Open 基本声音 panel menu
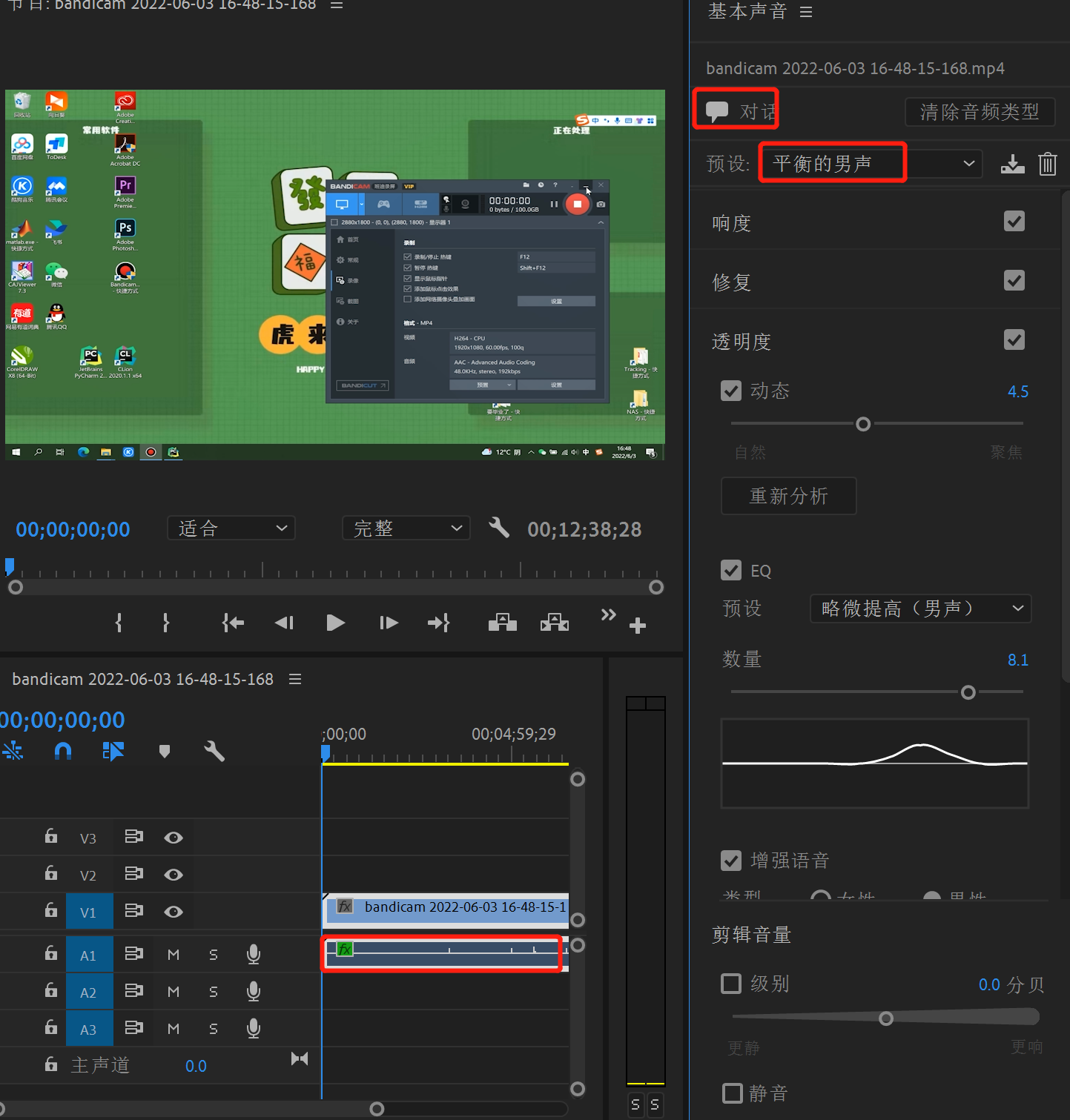Screen dimensions: 1070x1120 coord(806,12)
